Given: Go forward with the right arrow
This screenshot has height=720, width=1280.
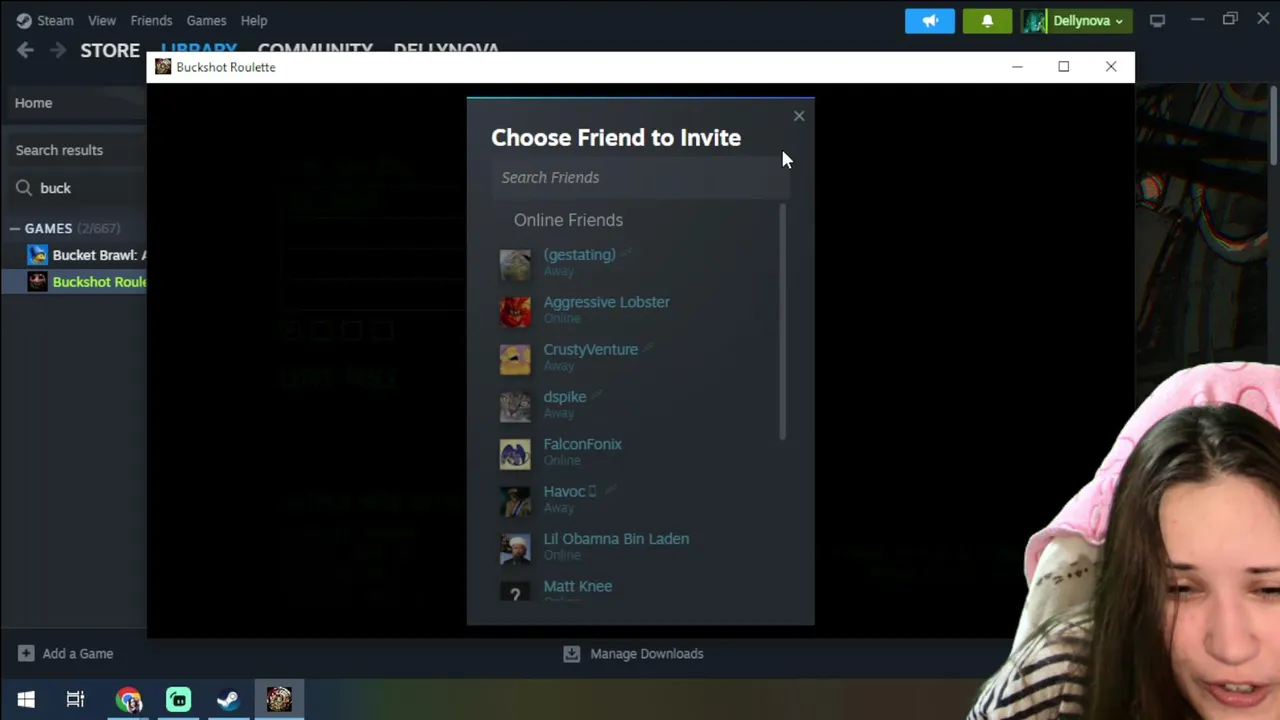Looking at the screenshot, I should coord(58,50).
